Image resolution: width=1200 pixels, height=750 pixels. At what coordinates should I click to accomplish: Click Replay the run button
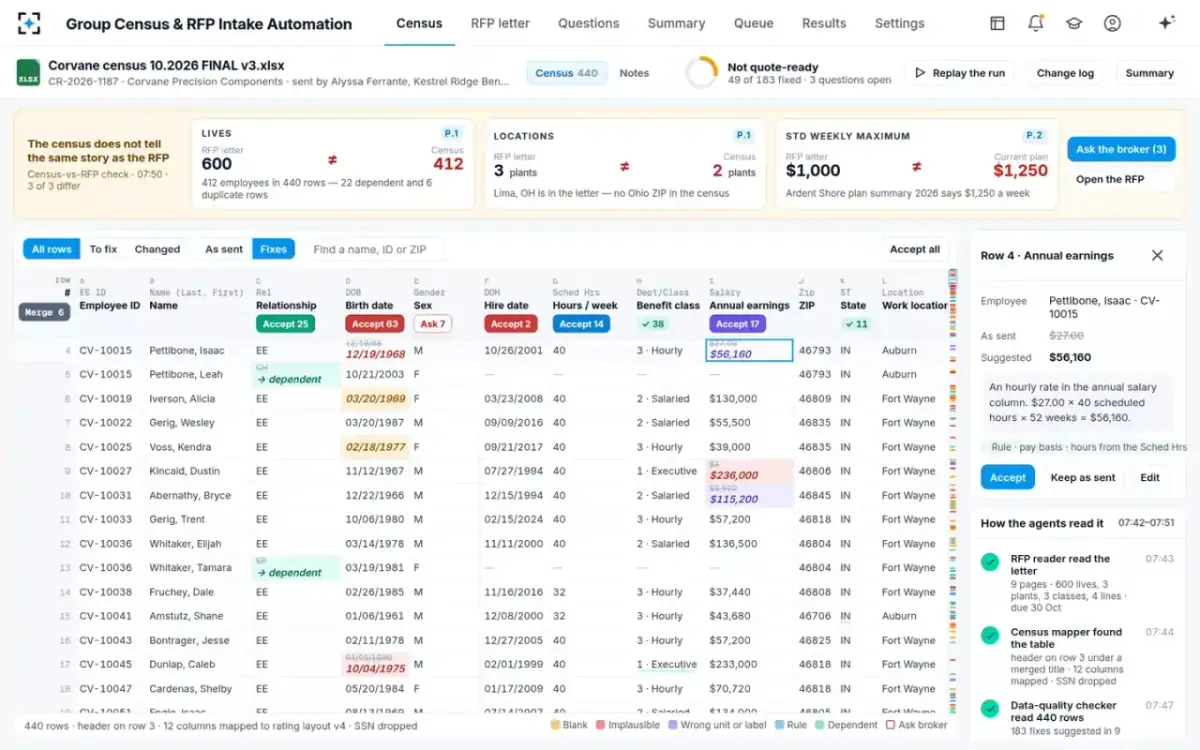tap(959, 73)
